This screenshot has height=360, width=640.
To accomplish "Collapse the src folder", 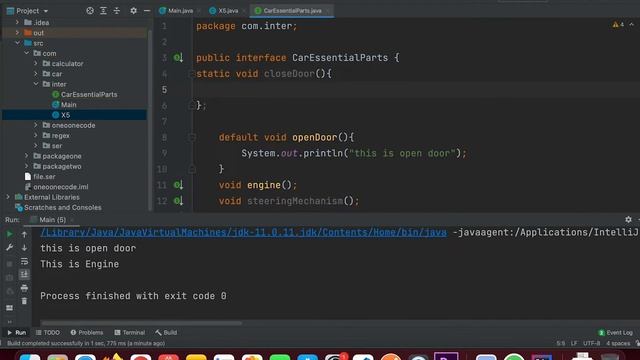I will pyautogui.click(x=17, y=43).
